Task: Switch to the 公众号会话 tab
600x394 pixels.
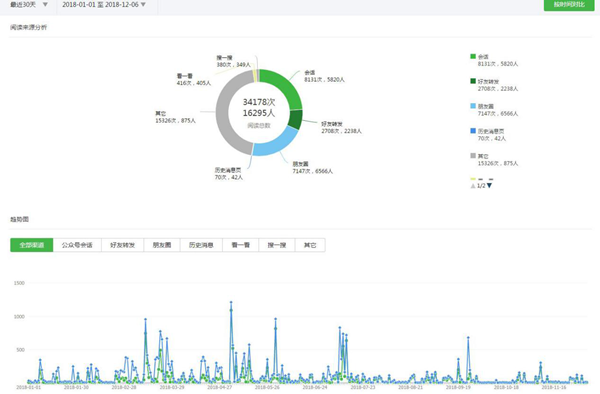Action: [x=77, y=245]
